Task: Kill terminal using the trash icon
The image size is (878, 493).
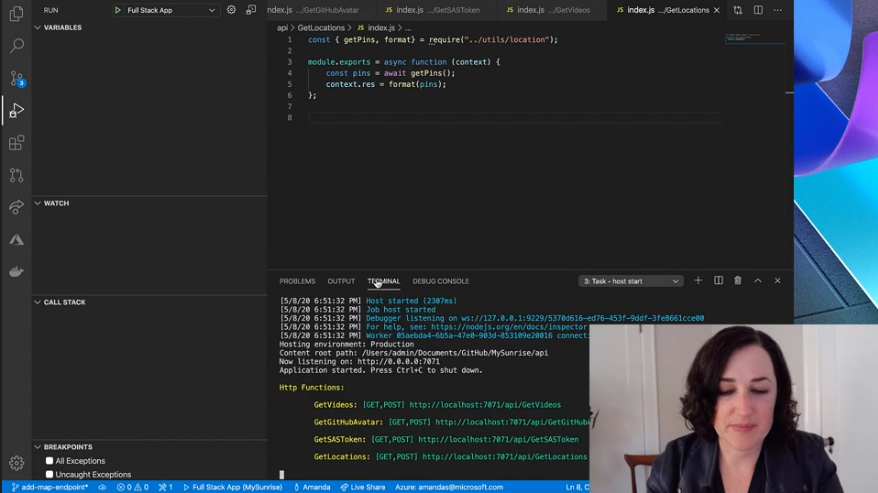Action: [738, 281]
